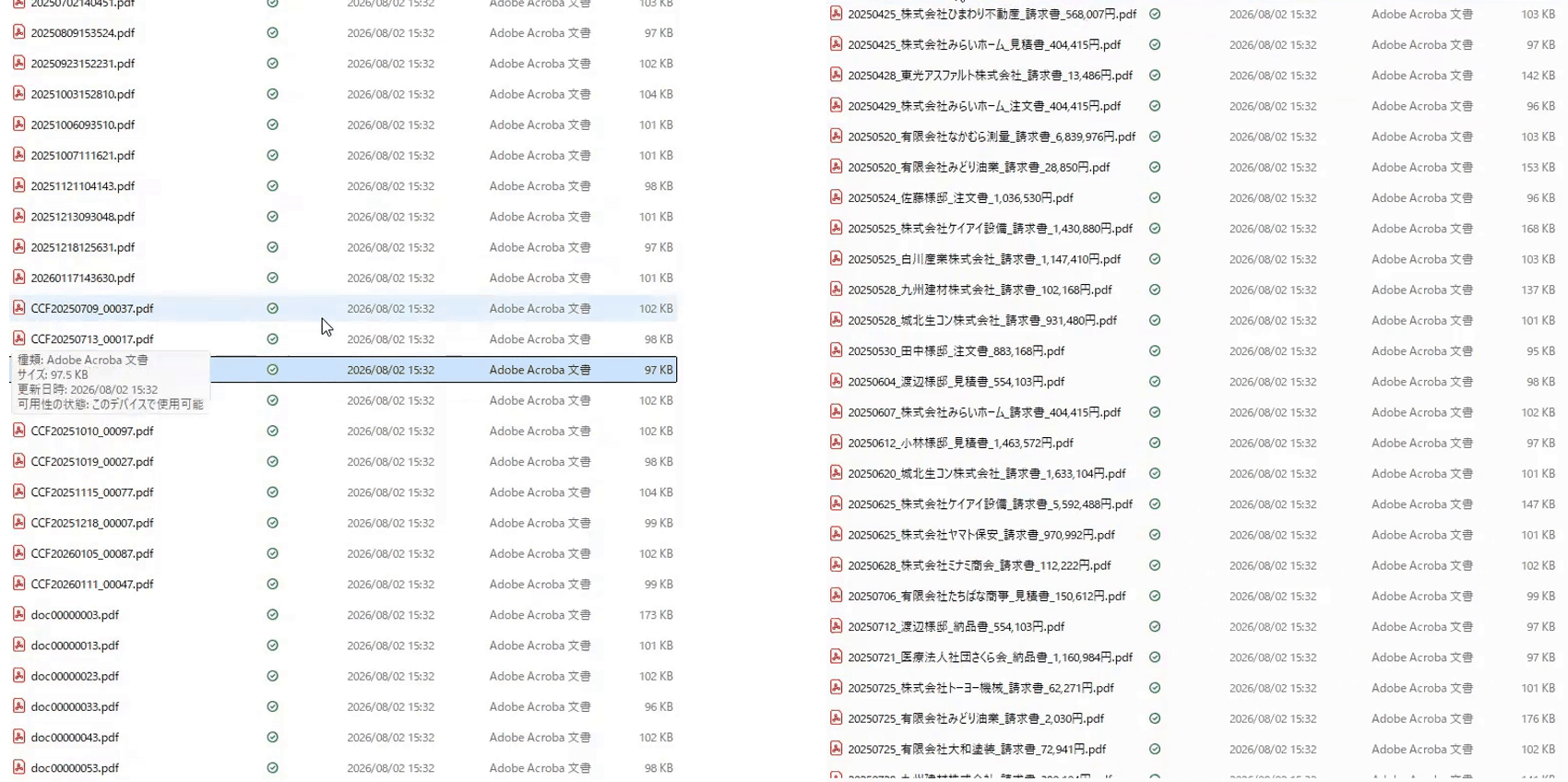
Task: Click the sync status icon for 20251213093048.pdf
Action: (272, 217)
